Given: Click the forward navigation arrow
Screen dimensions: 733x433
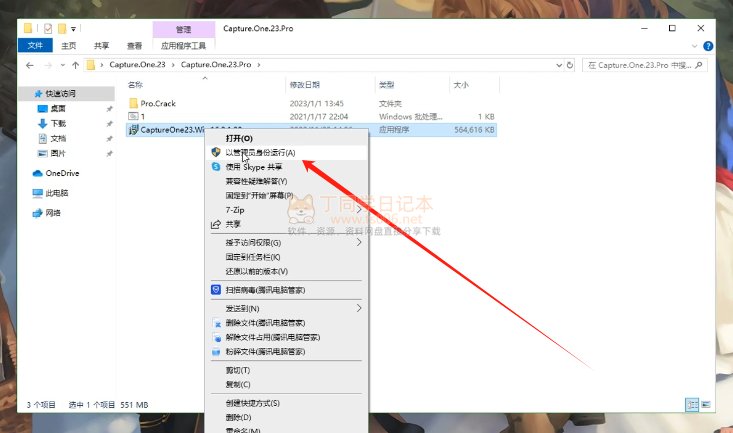Looking at the screenshot, I should (x=48, y=65).
